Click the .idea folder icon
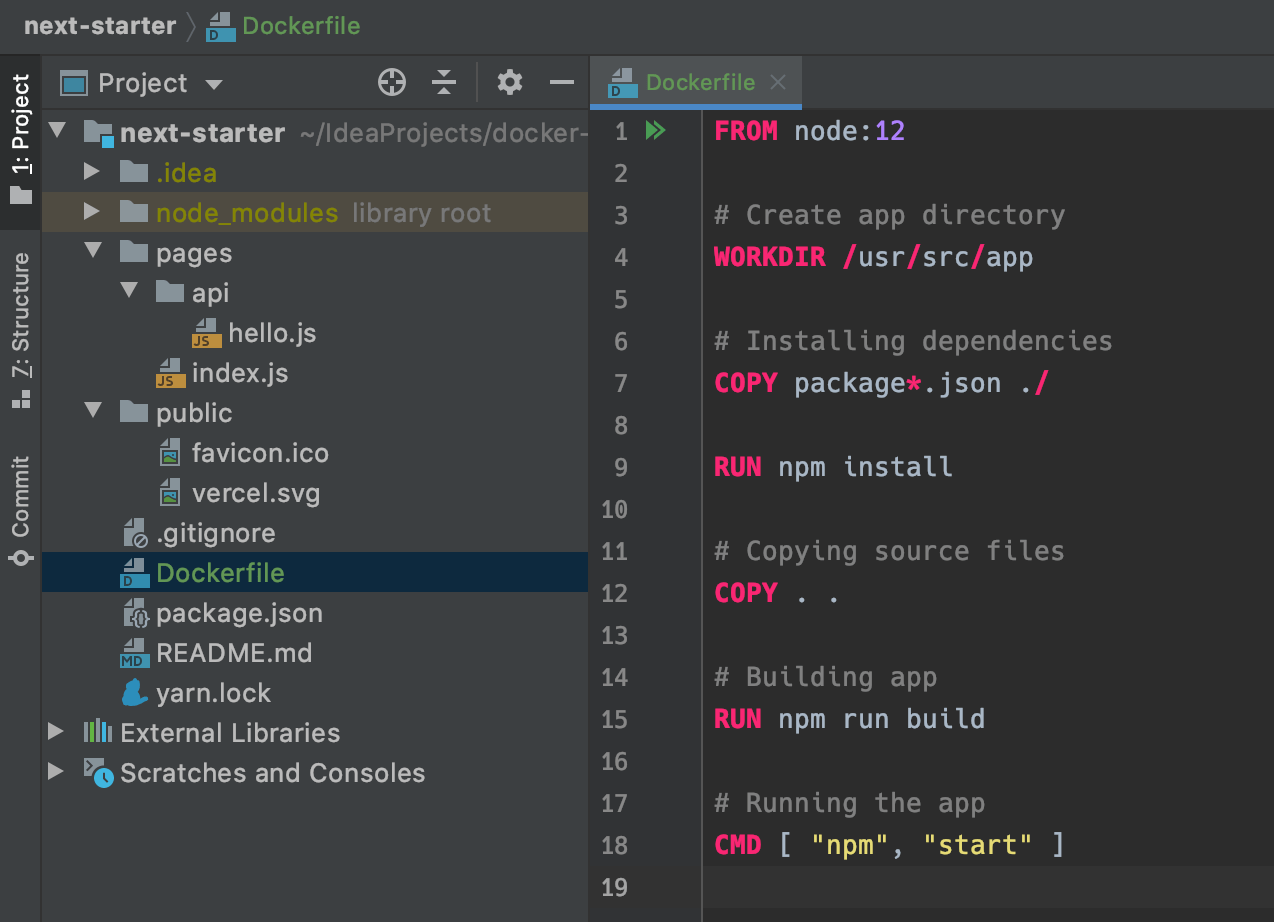The image size is (1274, 922). (x=134, y=172)
